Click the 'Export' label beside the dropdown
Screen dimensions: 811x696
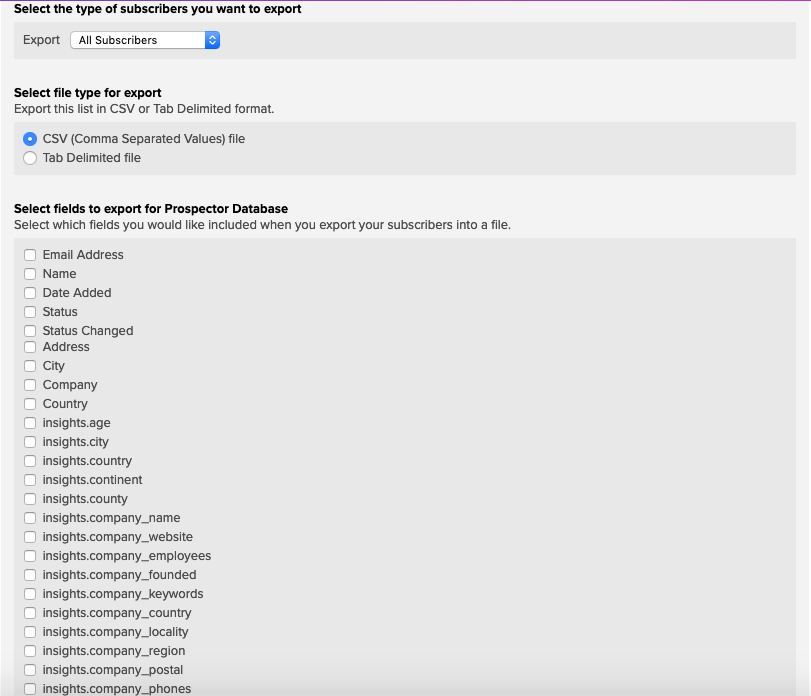pyautogui.click(x=41, y=40)
